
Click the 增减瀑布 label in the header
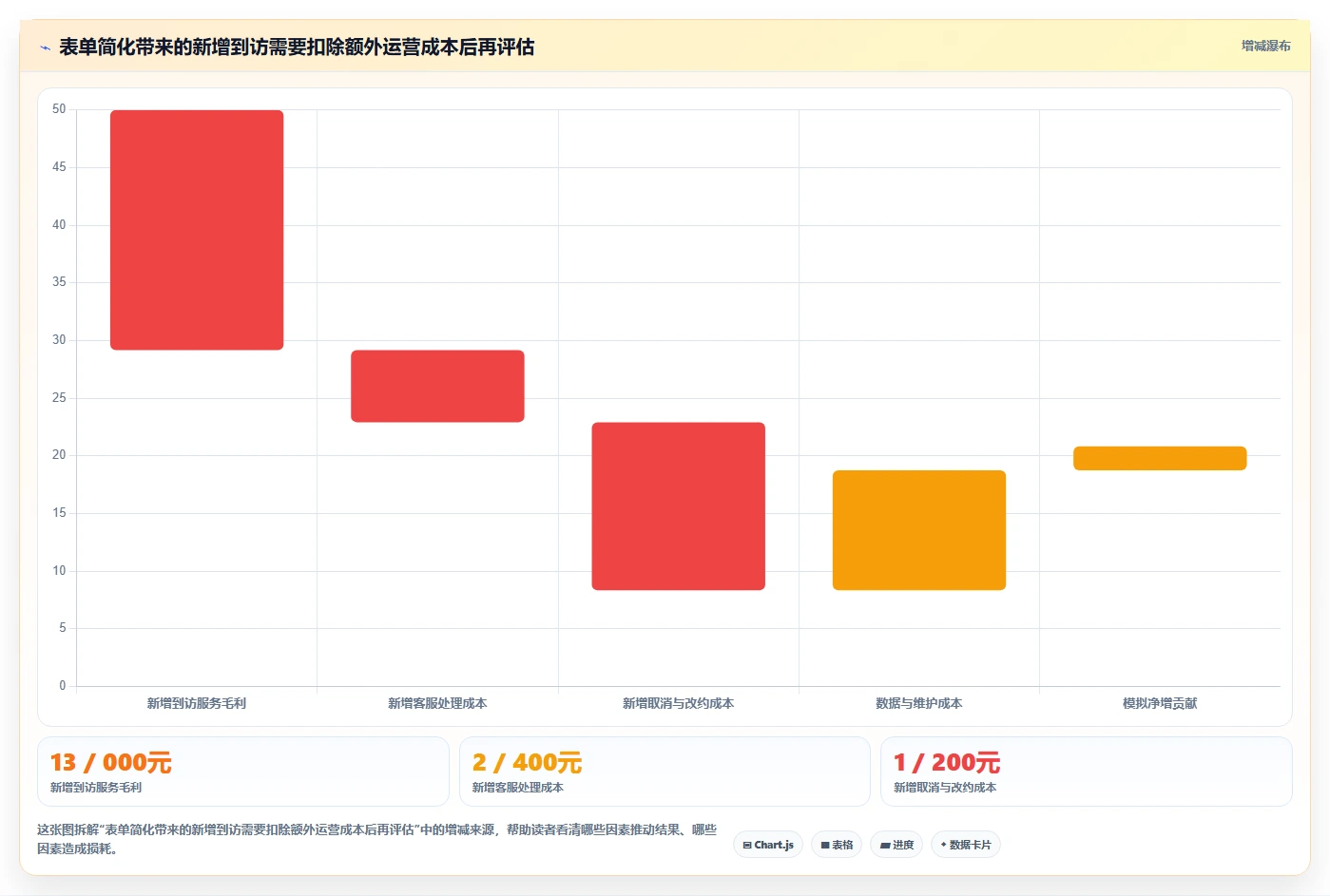tap(1265, 46)
